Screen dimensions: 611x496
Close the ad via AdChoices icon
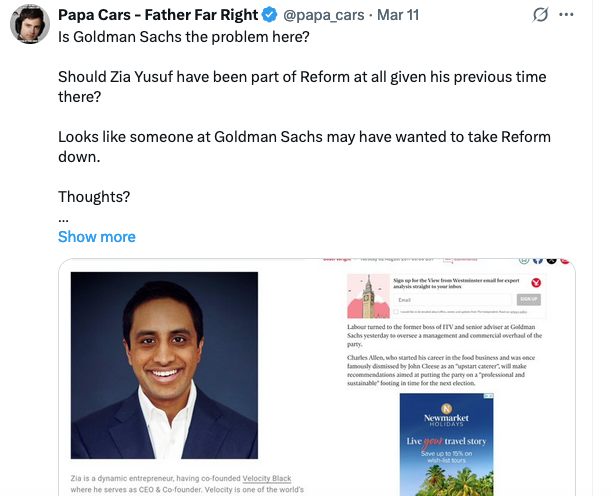[x=489, y=398]
